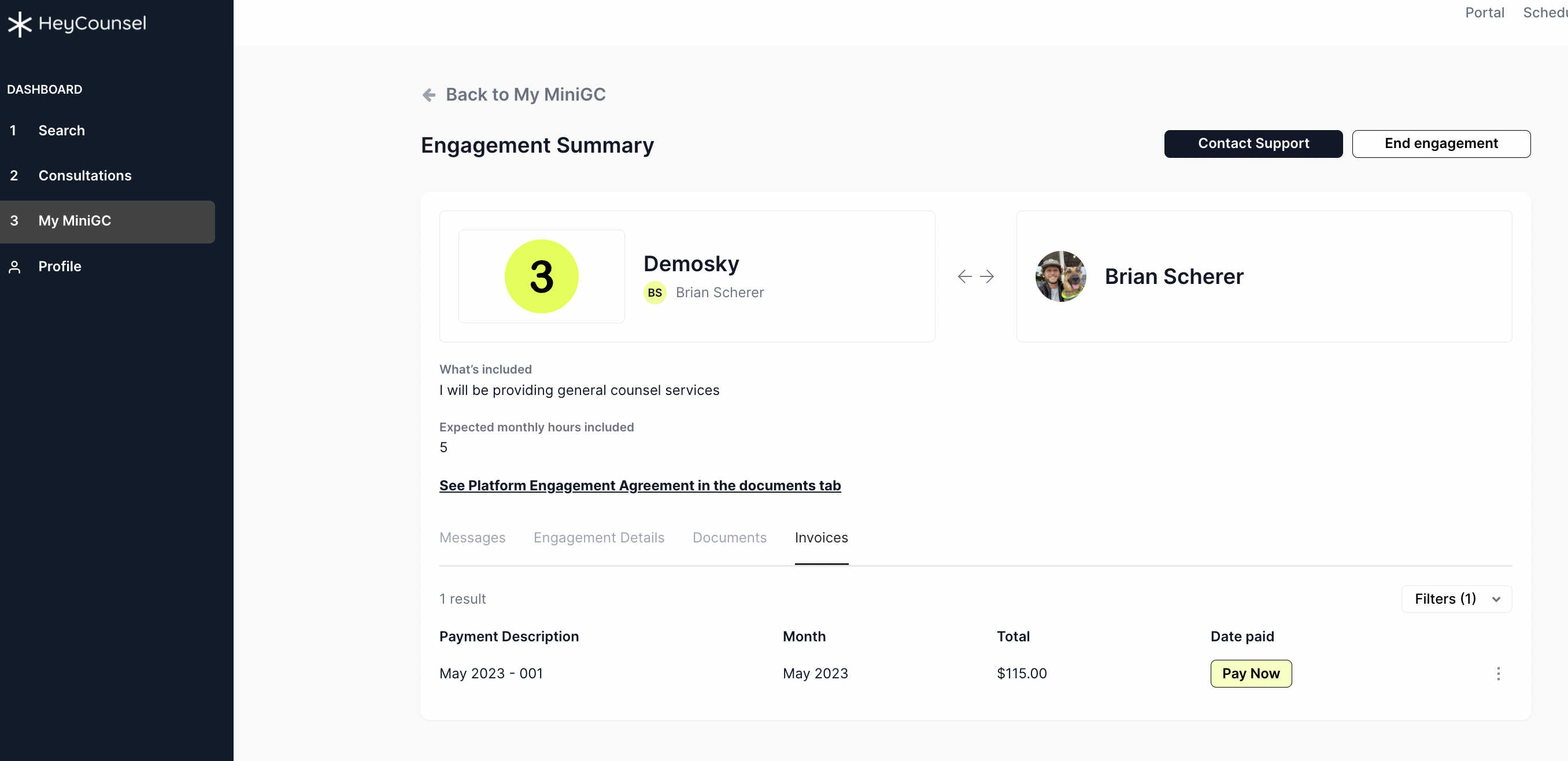Go to Search in the sidebar
The image size is (1568, 761).
tap(61, 130)
